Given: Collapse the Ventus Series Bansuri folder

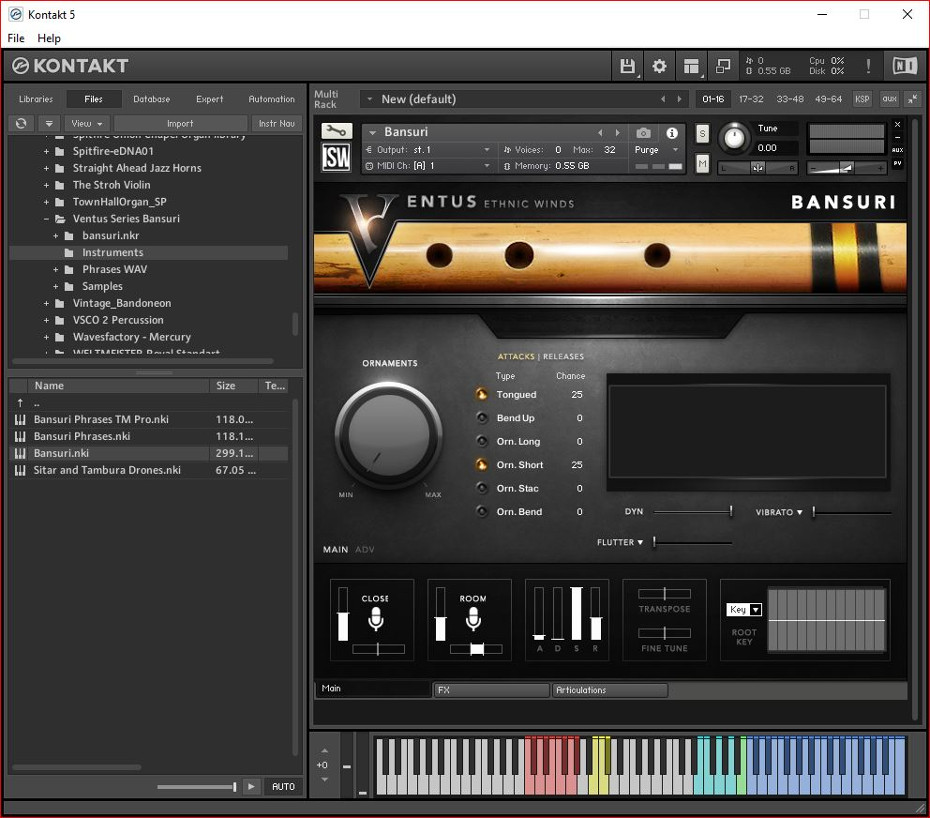Looking at the screenshot, I should pos(46,219).
